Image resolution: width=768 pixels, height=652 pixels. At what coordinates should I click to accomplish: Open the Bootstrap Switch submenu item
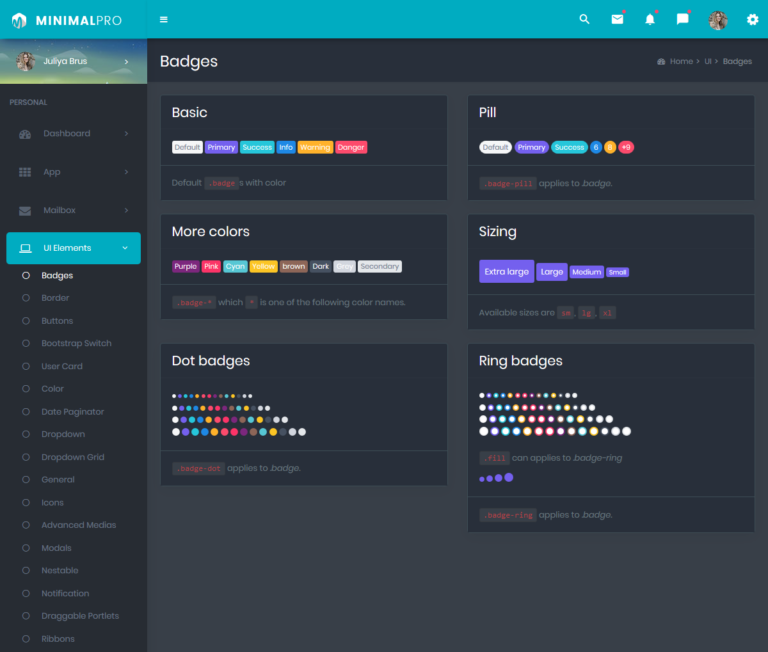76,343
